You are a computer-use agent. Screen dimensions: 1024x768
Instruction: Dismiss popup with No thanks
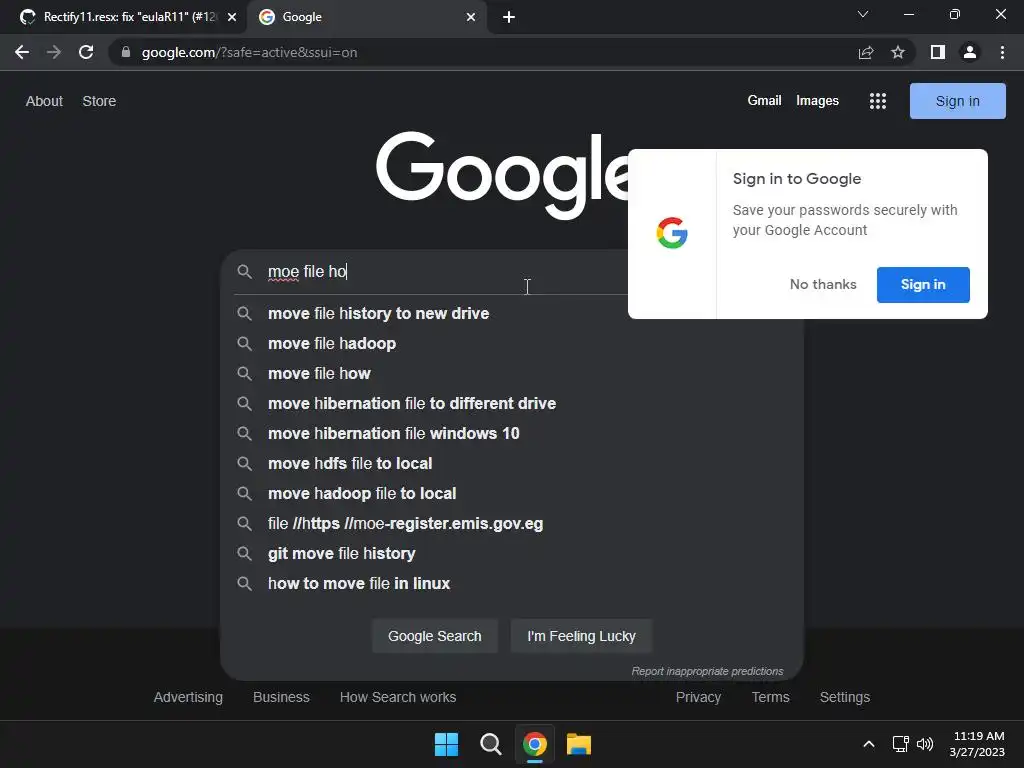(x=823, y=285)
